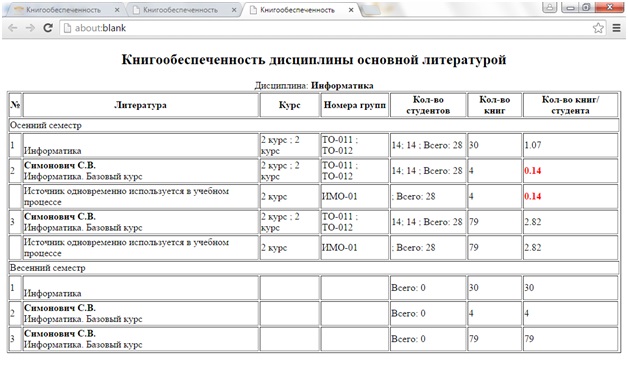Screen dimensions: 628x366
Task: Click the Кол-во книг column header
Action: [x=495, y=105]
